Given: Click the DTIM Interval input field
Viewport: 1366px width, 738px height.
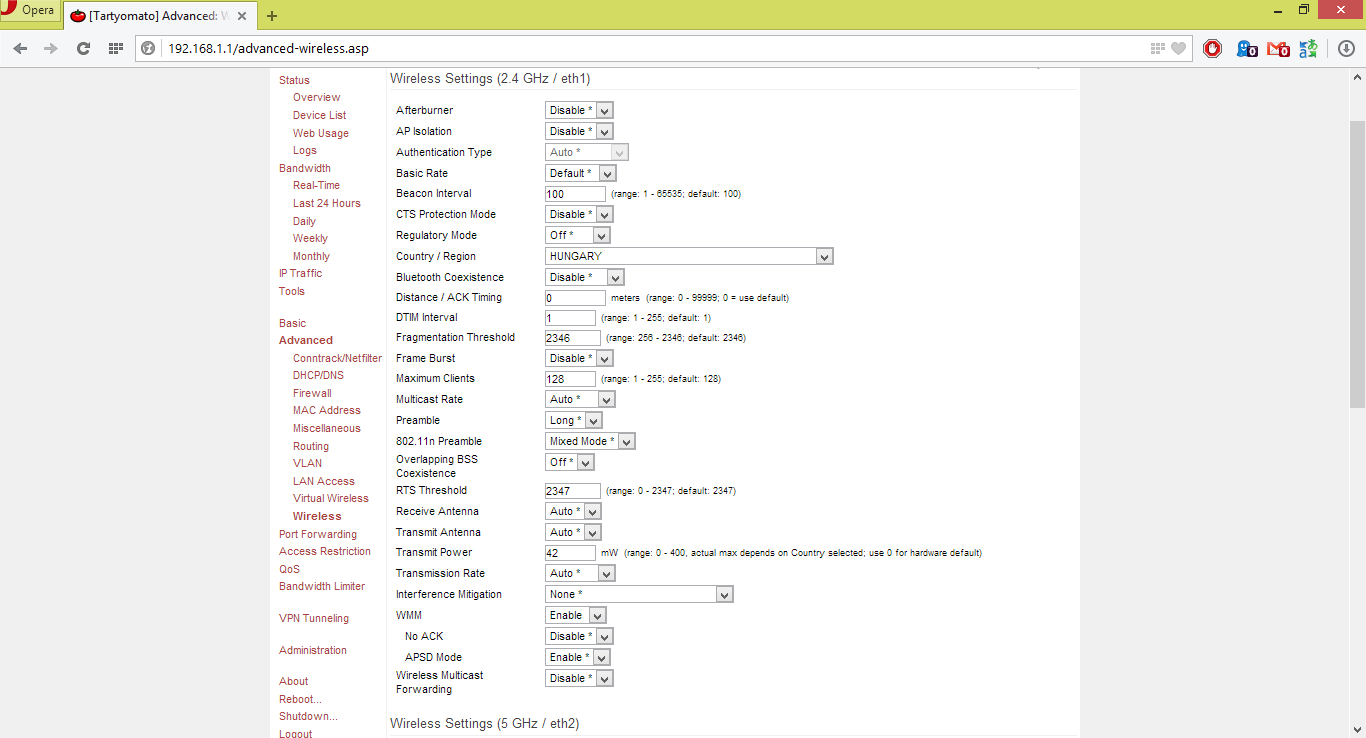Looking at the screenshot, I should [x=570, y=318].
